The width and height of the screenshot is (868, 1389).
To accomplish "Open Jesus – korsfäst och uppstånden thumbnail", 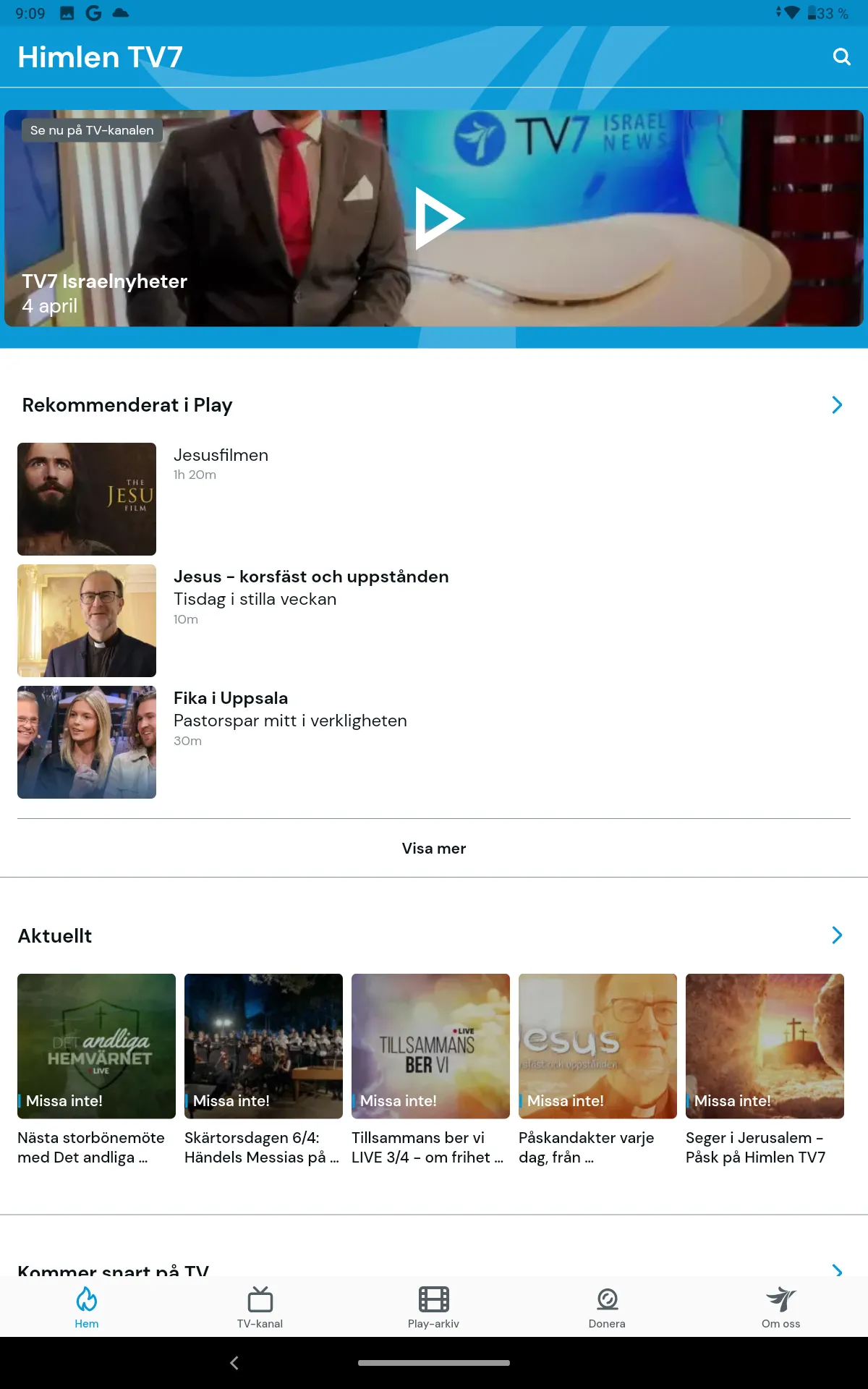I will [x=87, y=621].
